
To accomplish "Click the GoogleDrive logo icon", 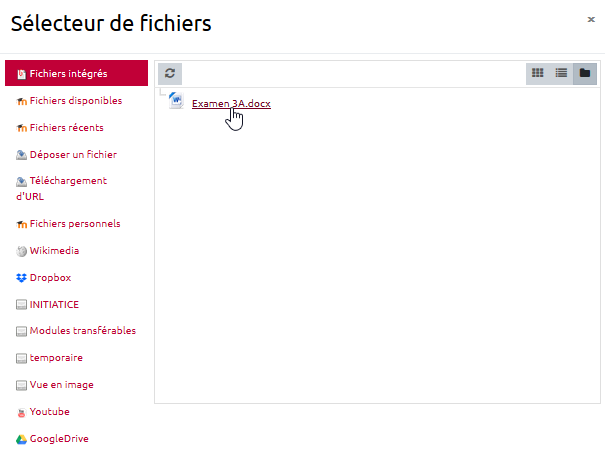I will tap(21, 439).
